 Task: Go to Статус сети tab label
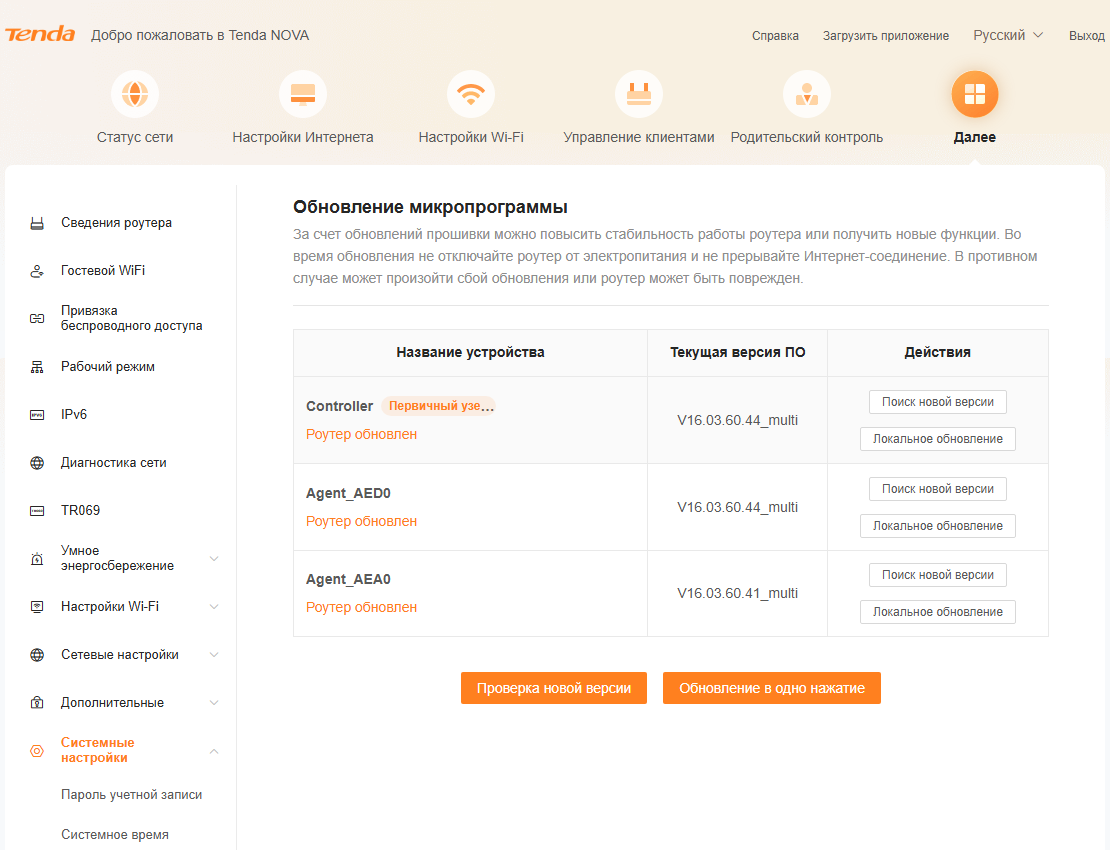tap(135, 137)
